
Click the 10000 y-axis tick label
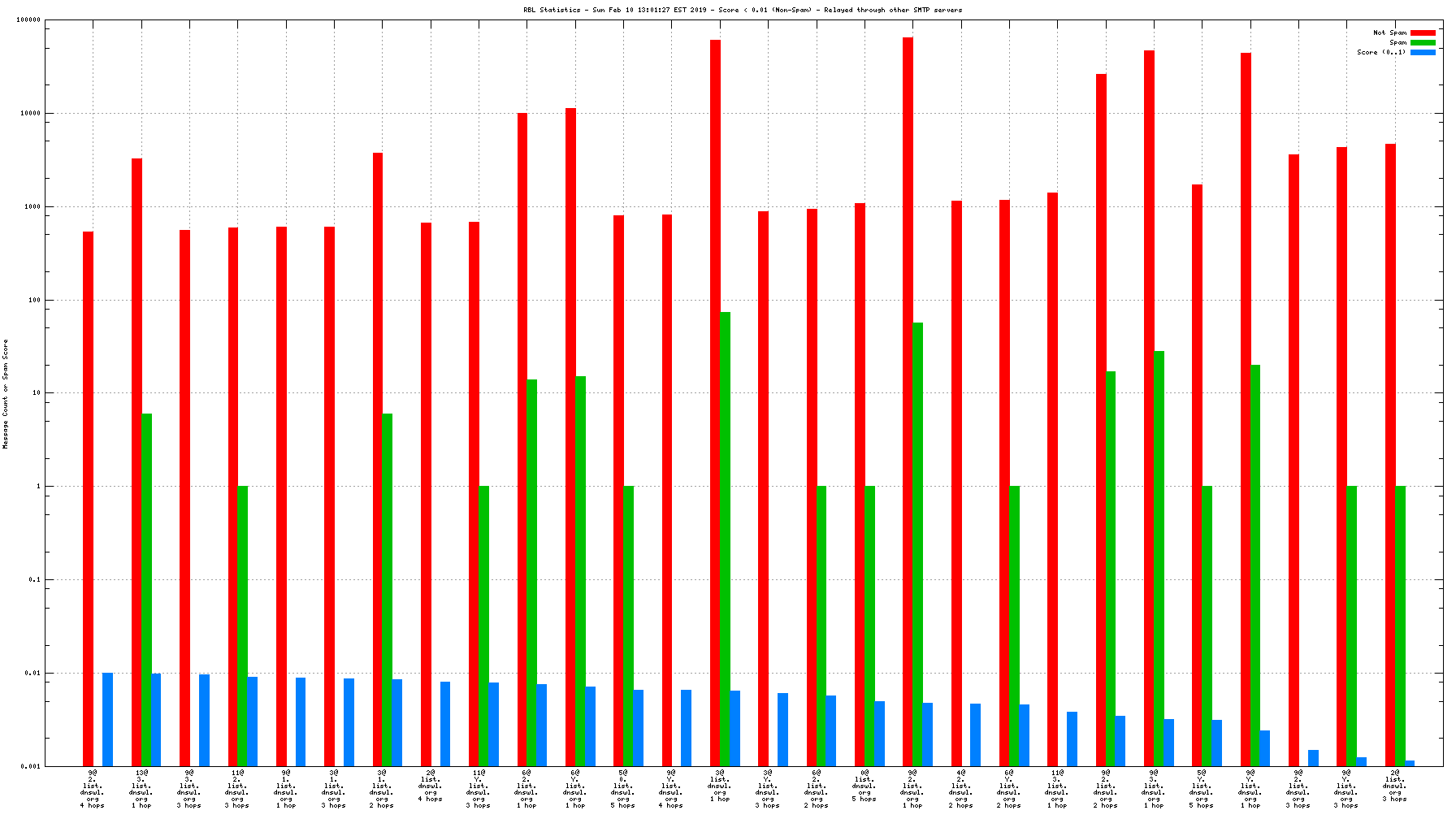pyautogui.click(x=30, y=114)
